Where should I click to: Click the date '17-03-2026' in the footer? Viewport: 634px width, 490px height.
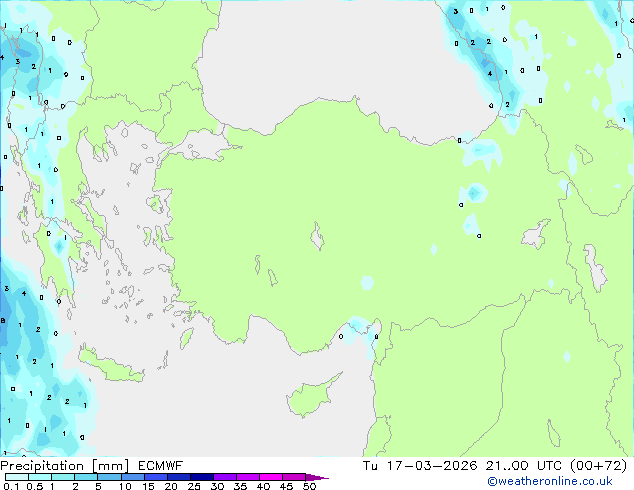pyautogui.click(x=432, y=466)
